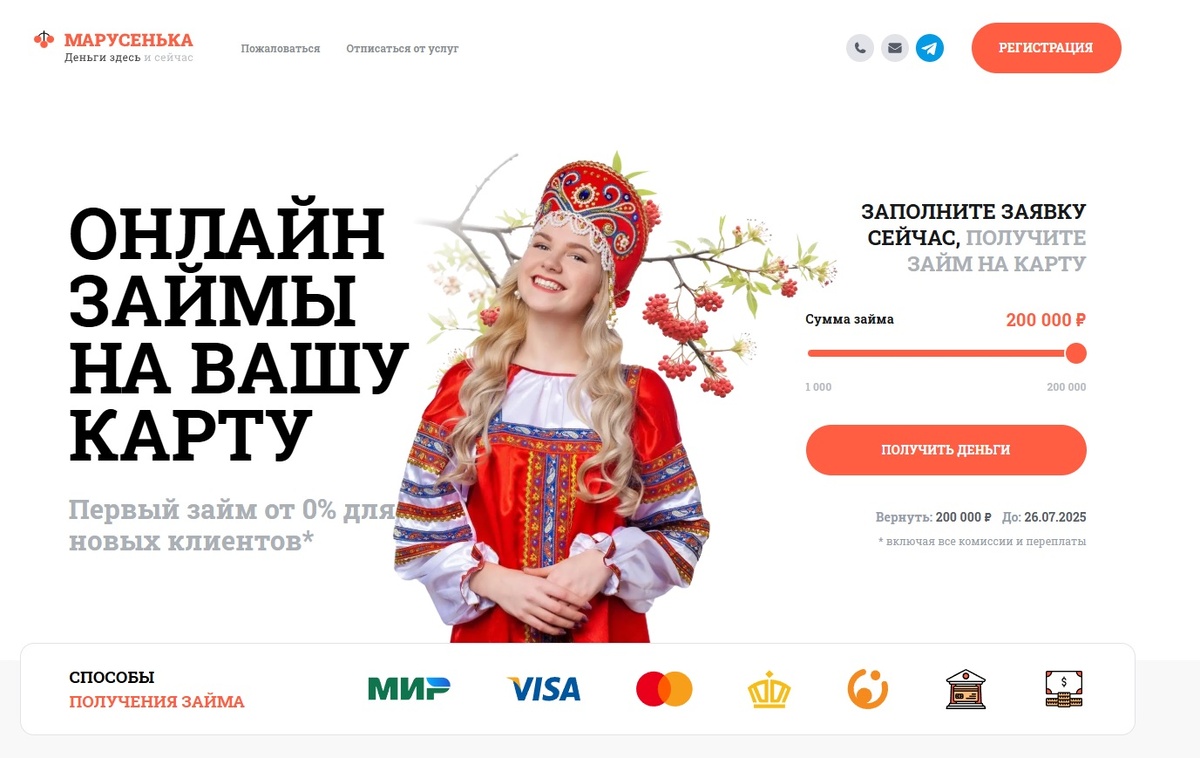Open the Пожаловаться menu link

280,48
